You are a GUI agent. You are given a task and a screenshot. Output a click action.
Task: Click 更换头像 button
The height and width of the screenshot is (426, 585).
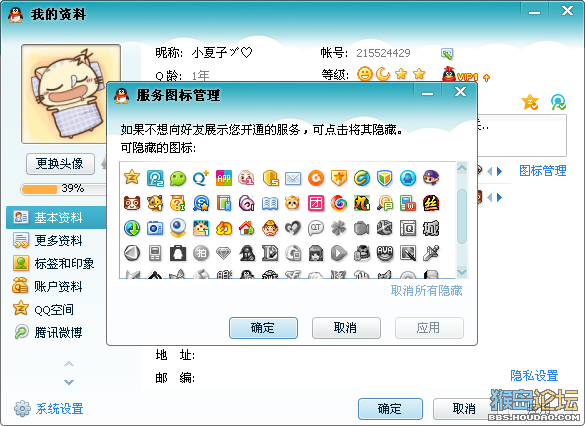pyautogui.click(x=60, y=164)
